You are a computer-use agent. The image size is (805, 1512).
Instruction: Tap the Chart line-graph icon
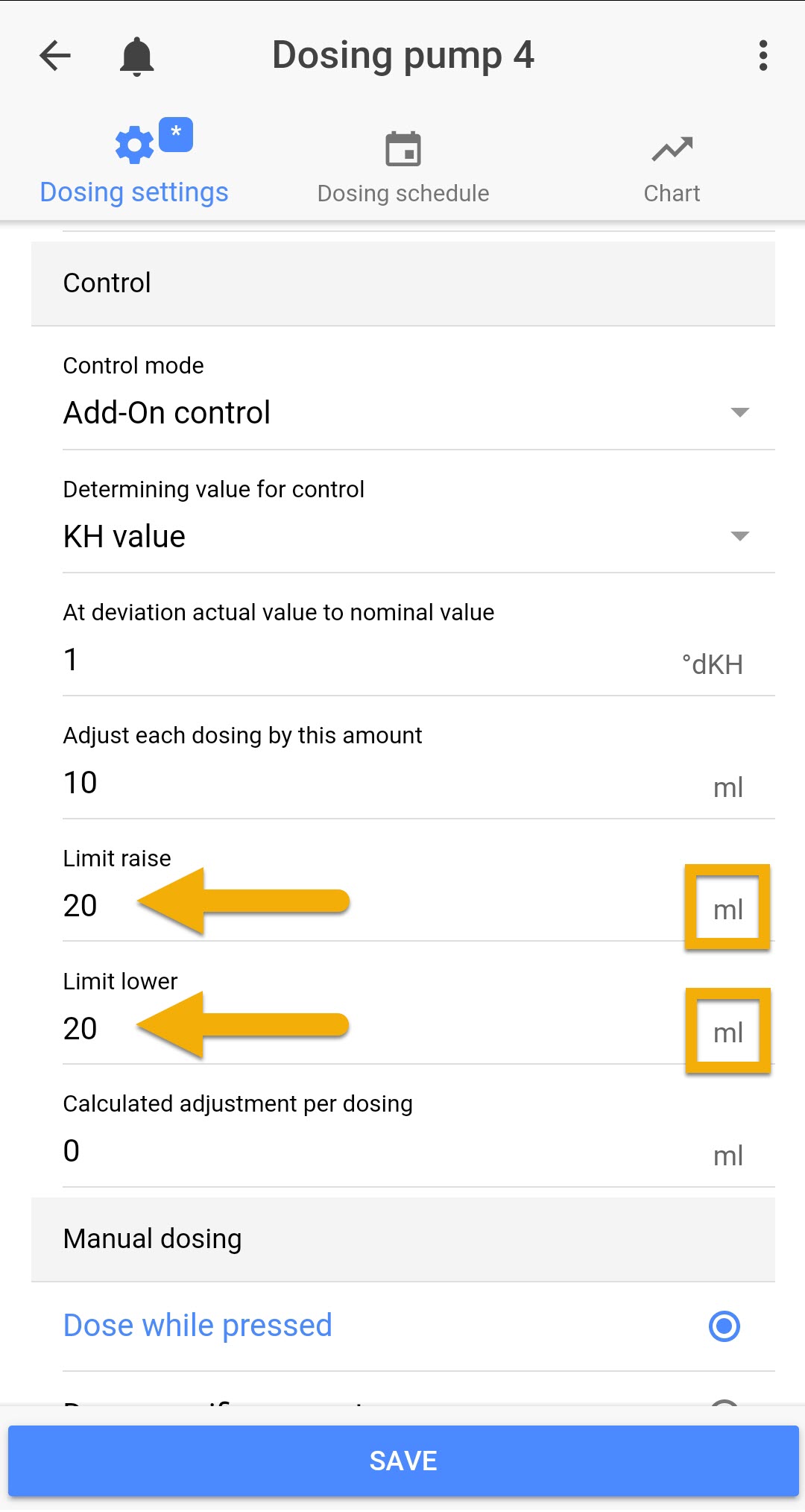[x=672, y=148]
